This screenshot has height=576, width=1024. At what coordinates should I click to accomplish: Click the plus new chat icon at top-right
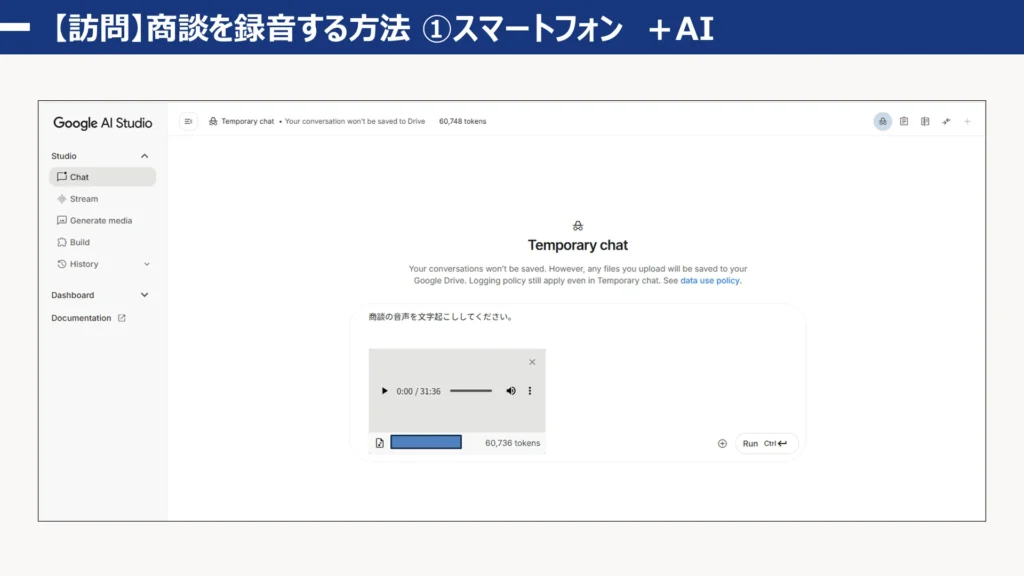pos(967,121)
